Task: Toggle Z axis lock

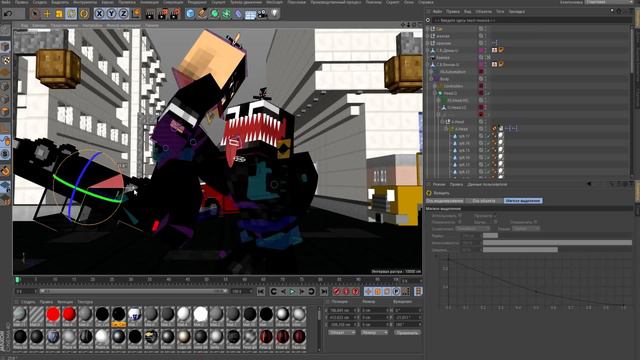Action: point(123,14)
